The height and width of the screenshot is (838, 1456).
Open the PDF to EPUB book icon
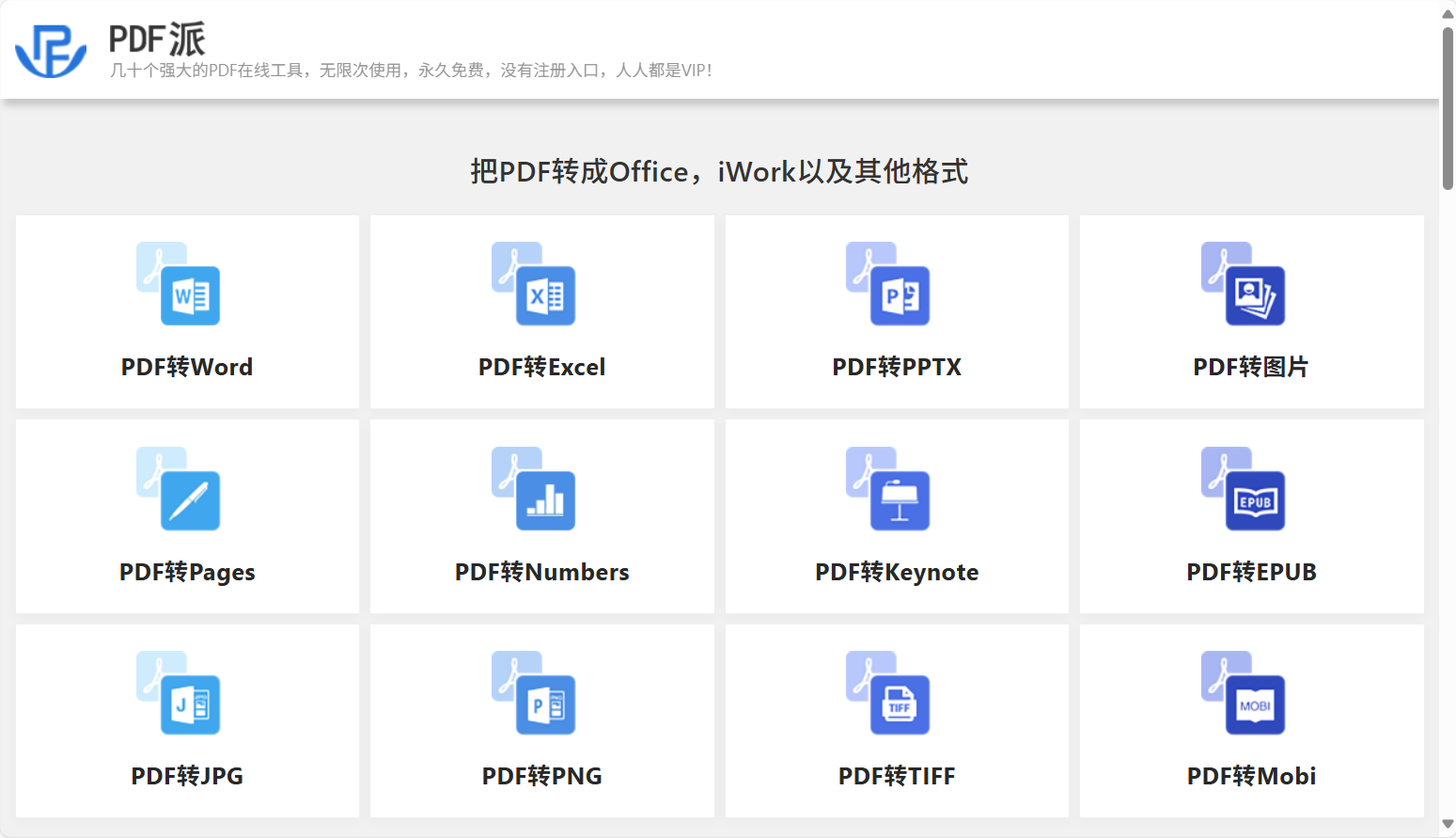pyautogui.click(x=1243, y=489)
